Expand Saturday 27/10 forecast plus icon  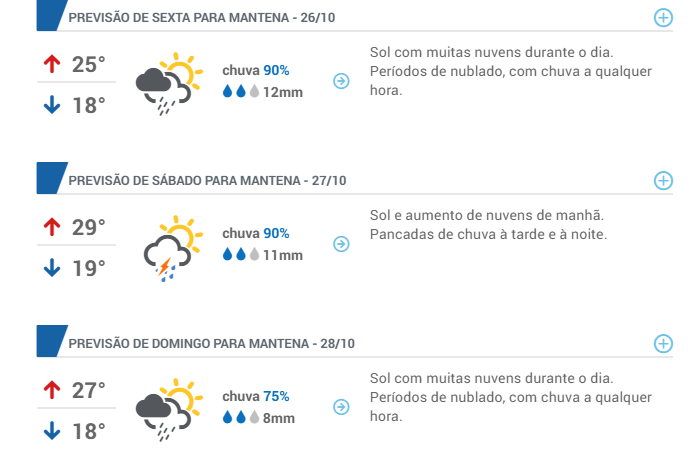point(662,180)
